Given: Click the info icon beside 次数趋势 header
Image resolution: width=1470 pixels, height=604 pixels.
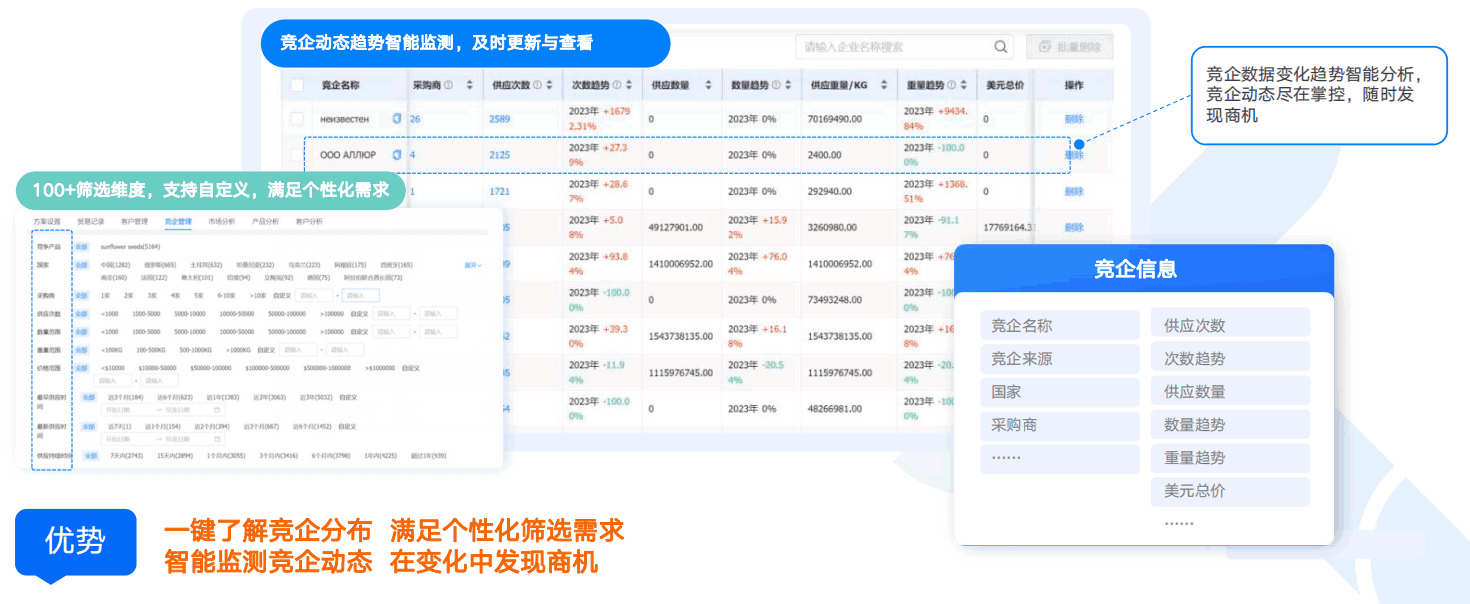Looking at the screenshot, I should [618, 86].
